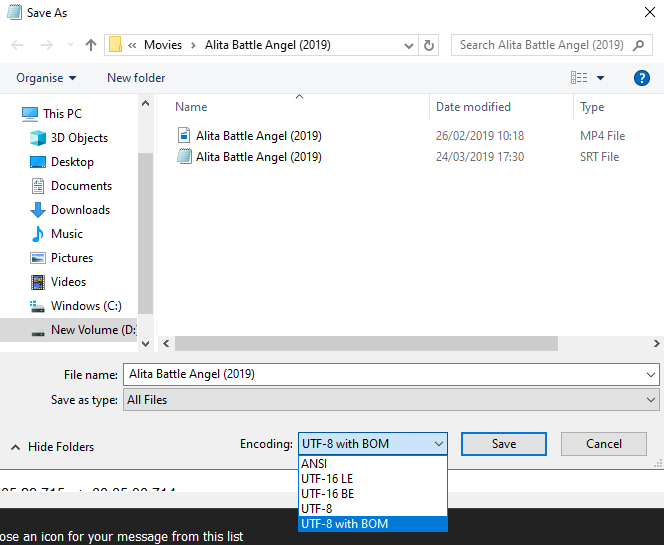Open the Save as type dropdown
The width and height of the screenshot is (664, 545).
pos(390,400)
